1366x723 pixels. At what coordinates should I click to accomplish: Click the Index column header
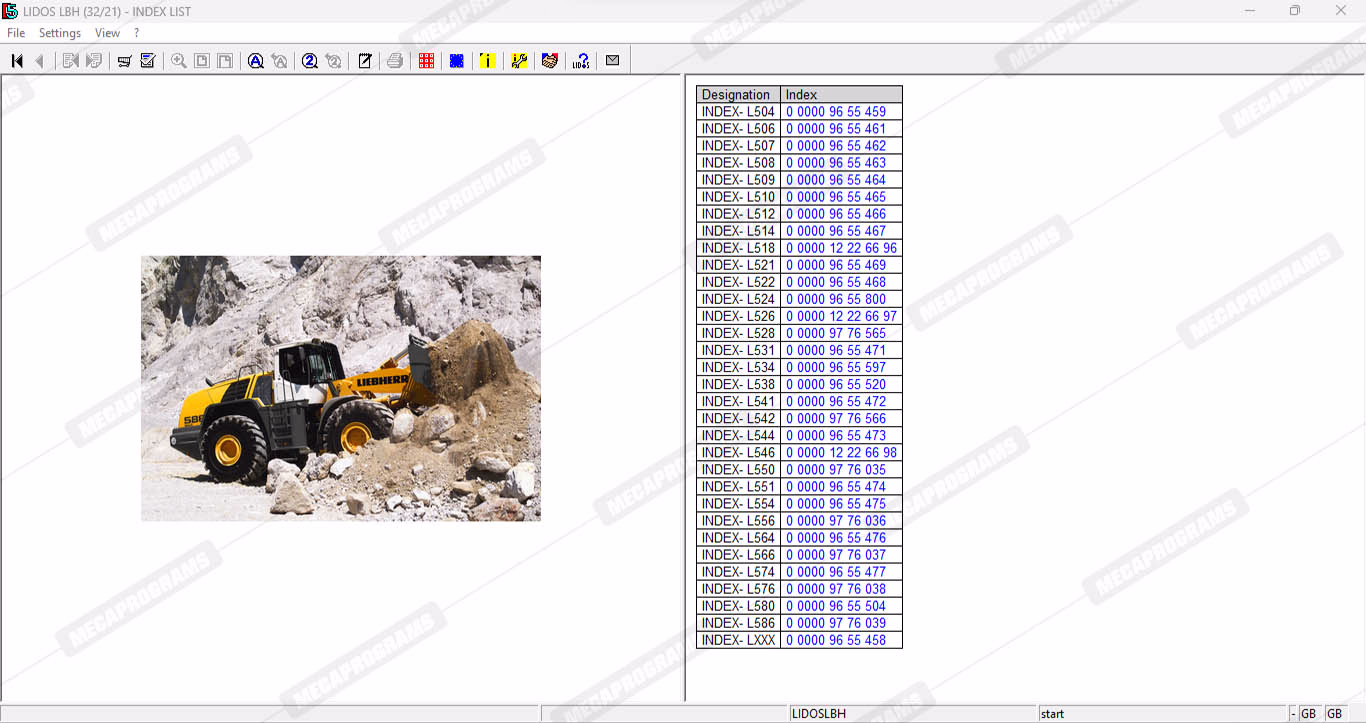[842, 95]
